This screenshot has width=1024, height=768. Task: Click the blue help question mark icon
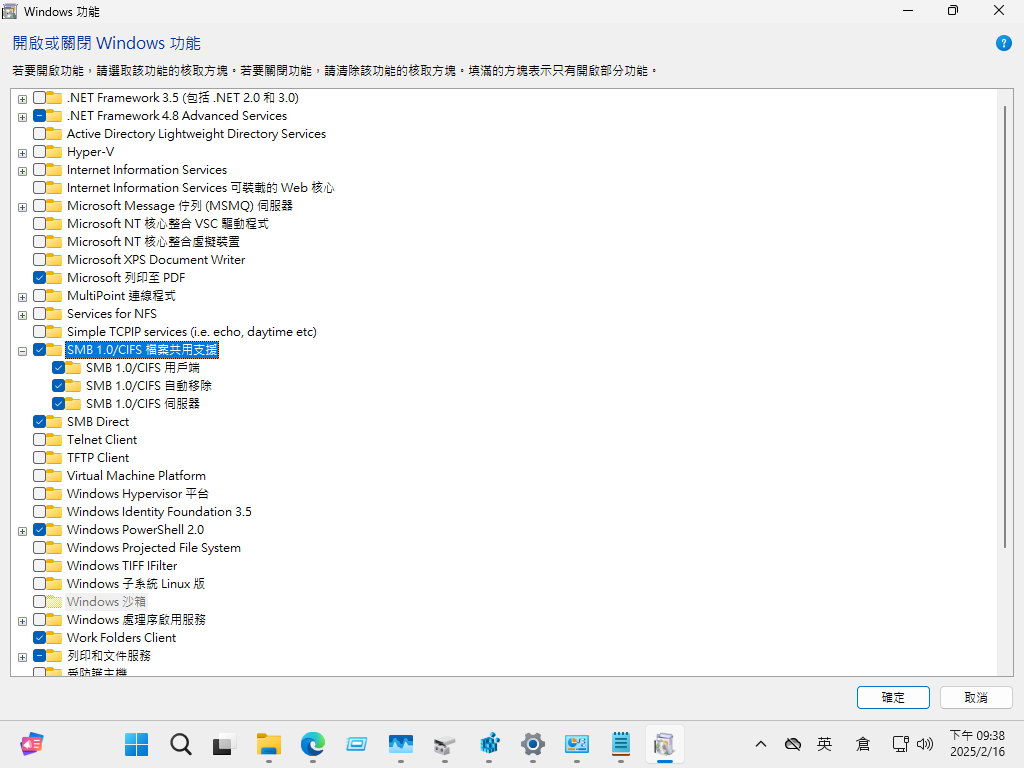coord(1004,43)
